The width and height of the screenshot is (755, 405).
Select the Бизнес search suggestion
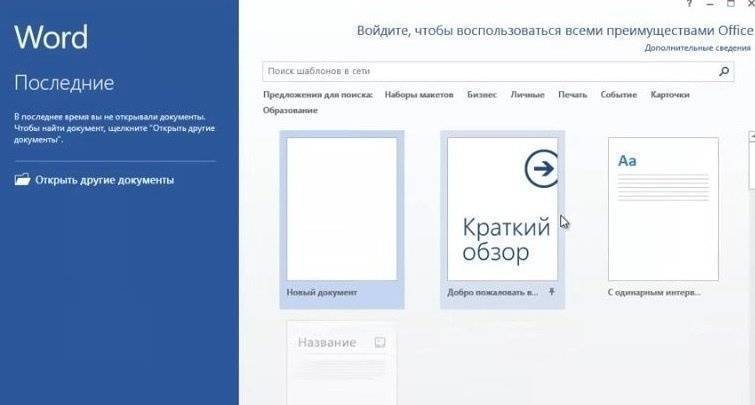pos(482,95)
